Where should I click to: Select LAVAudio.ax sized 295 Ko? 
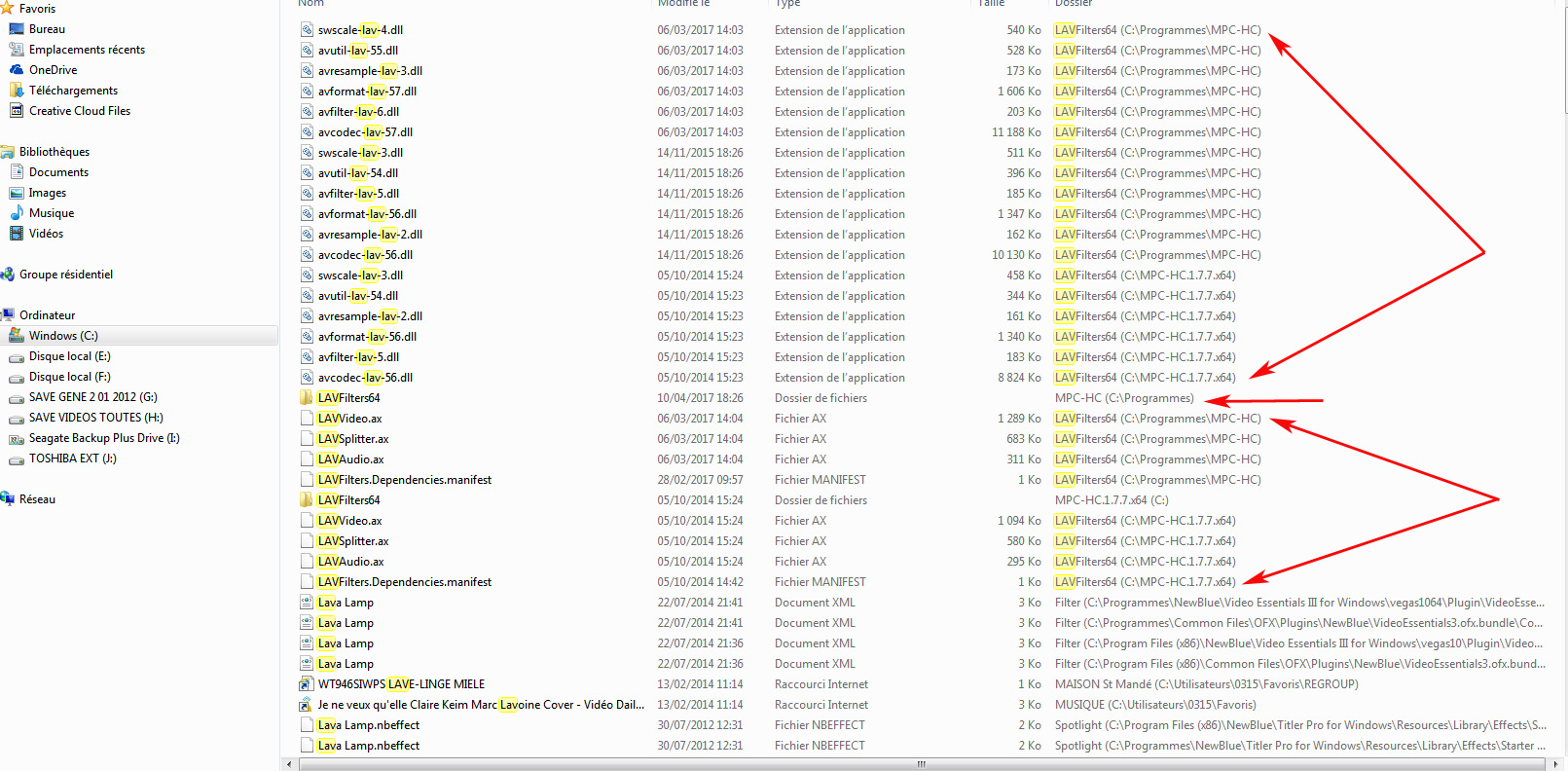click(350, 562)
